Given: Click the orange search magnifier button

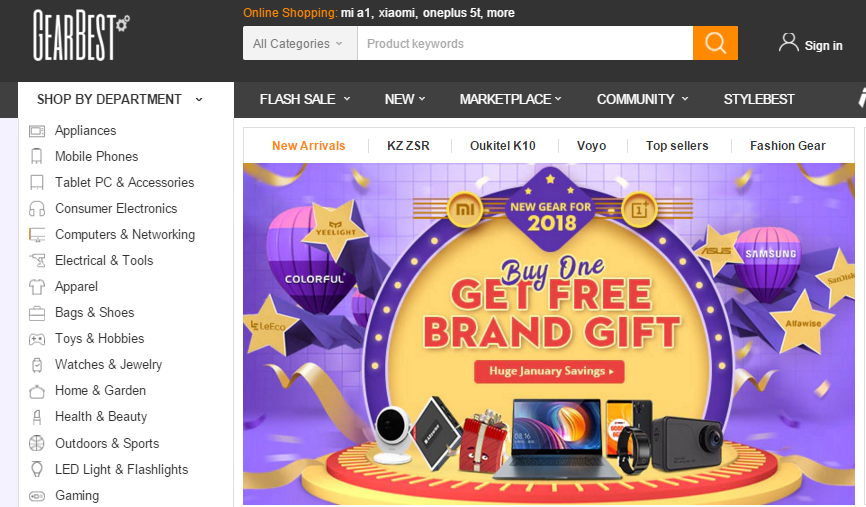Looking at the screenshot, I should click(715, 43).
